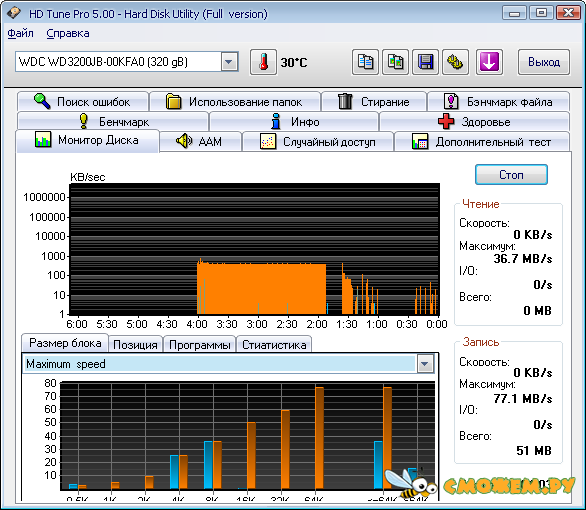The height and width of the screenshot is (510, 586).
Task: Switch to the Инфо tab
Action: 294,121
